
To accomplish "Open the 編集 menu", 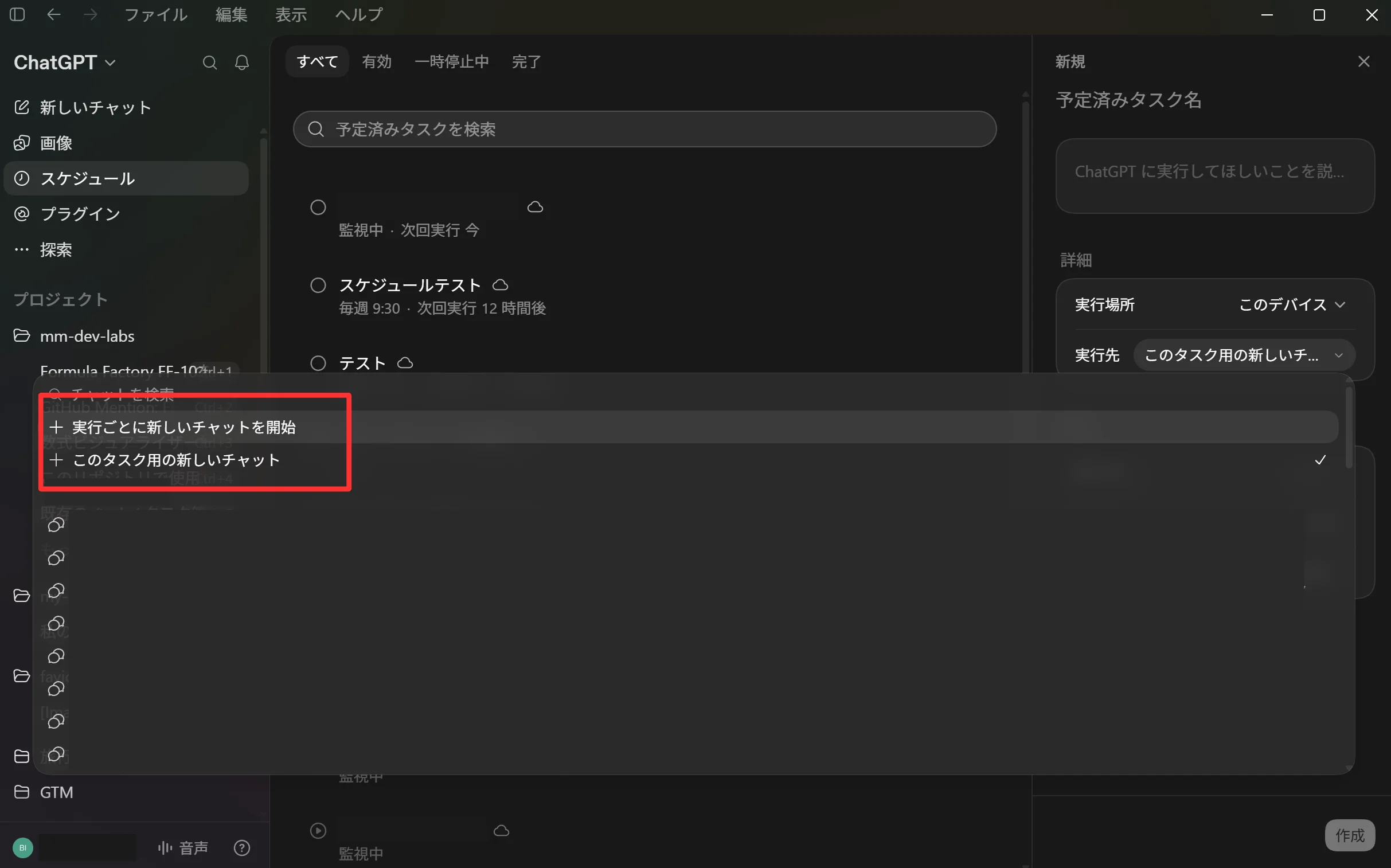I will tap(231, 14).
